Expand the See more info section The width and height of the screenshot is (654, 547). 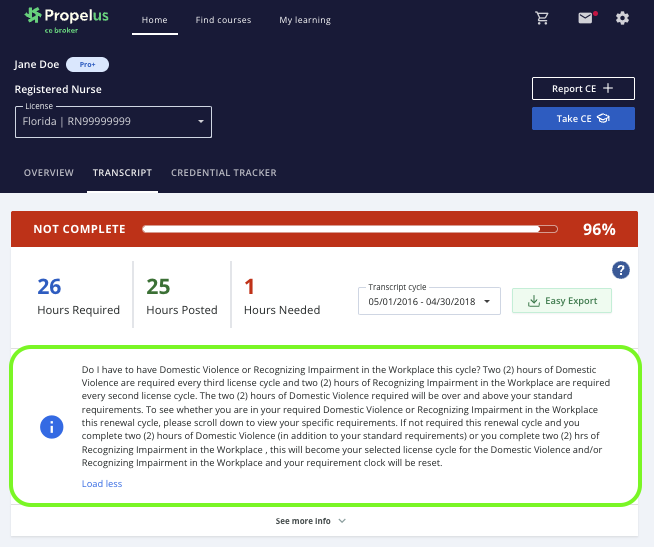click(x=310, y=521)
